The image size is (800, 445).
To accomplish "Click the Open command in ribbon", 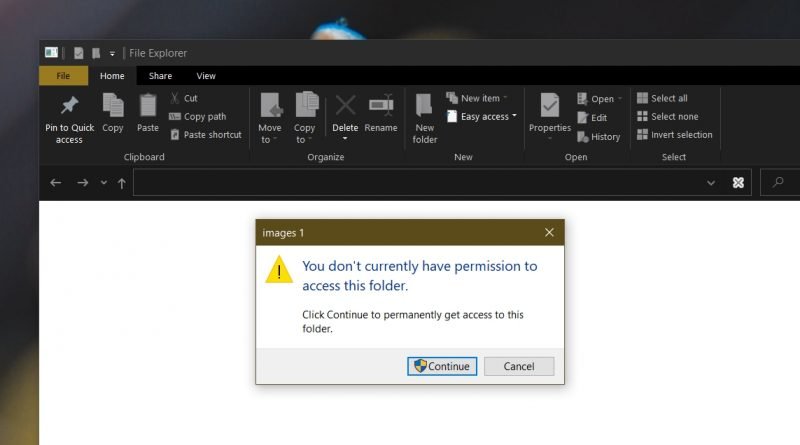I will click(x=599, y=98).
